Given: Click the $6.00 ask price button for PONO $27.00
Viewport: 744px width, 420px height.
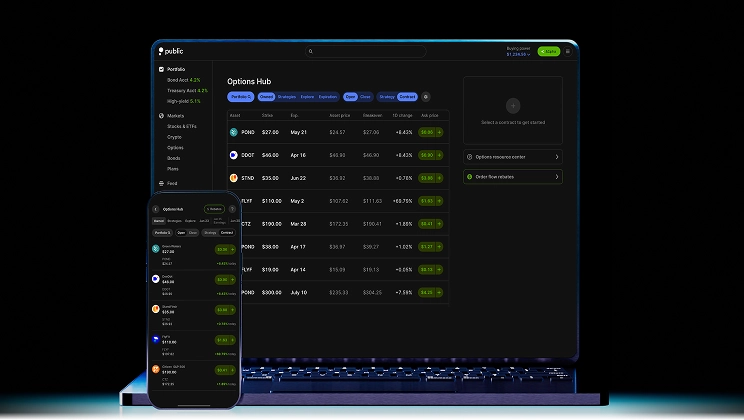Looking at the screenshot, I should (431, 132).
